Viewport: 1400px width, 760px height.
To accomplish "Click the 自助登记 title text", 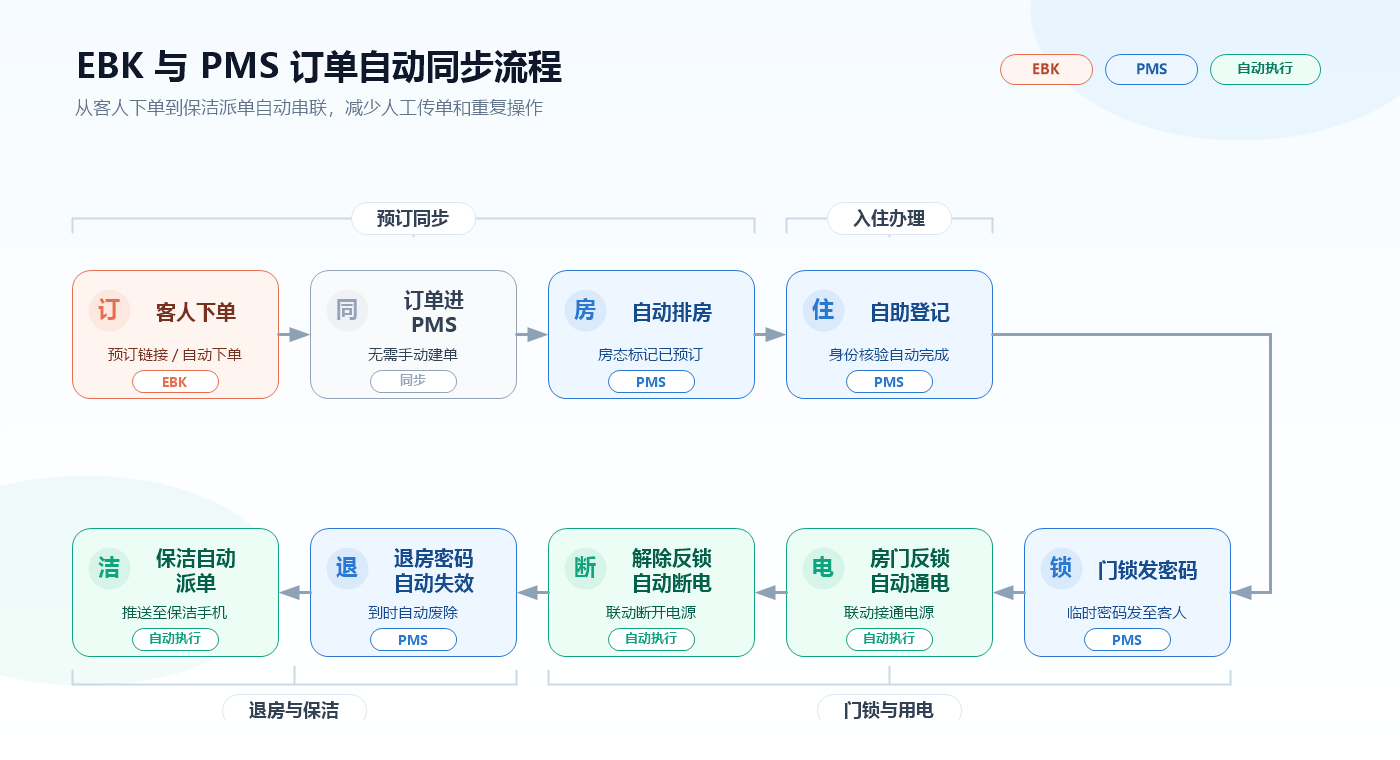I will click(910, 312).
